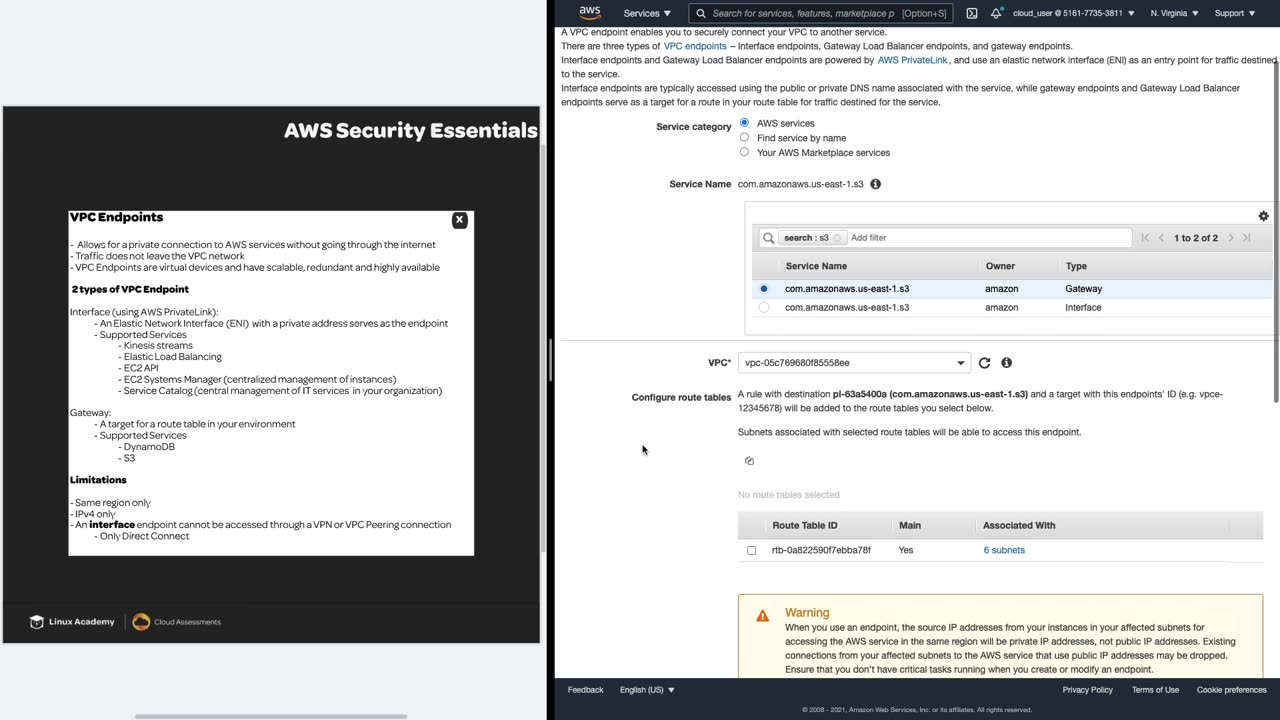This screenshot has width=1280, height=720.
Task: Open the notifications bell
Action: tap(996, 14)
